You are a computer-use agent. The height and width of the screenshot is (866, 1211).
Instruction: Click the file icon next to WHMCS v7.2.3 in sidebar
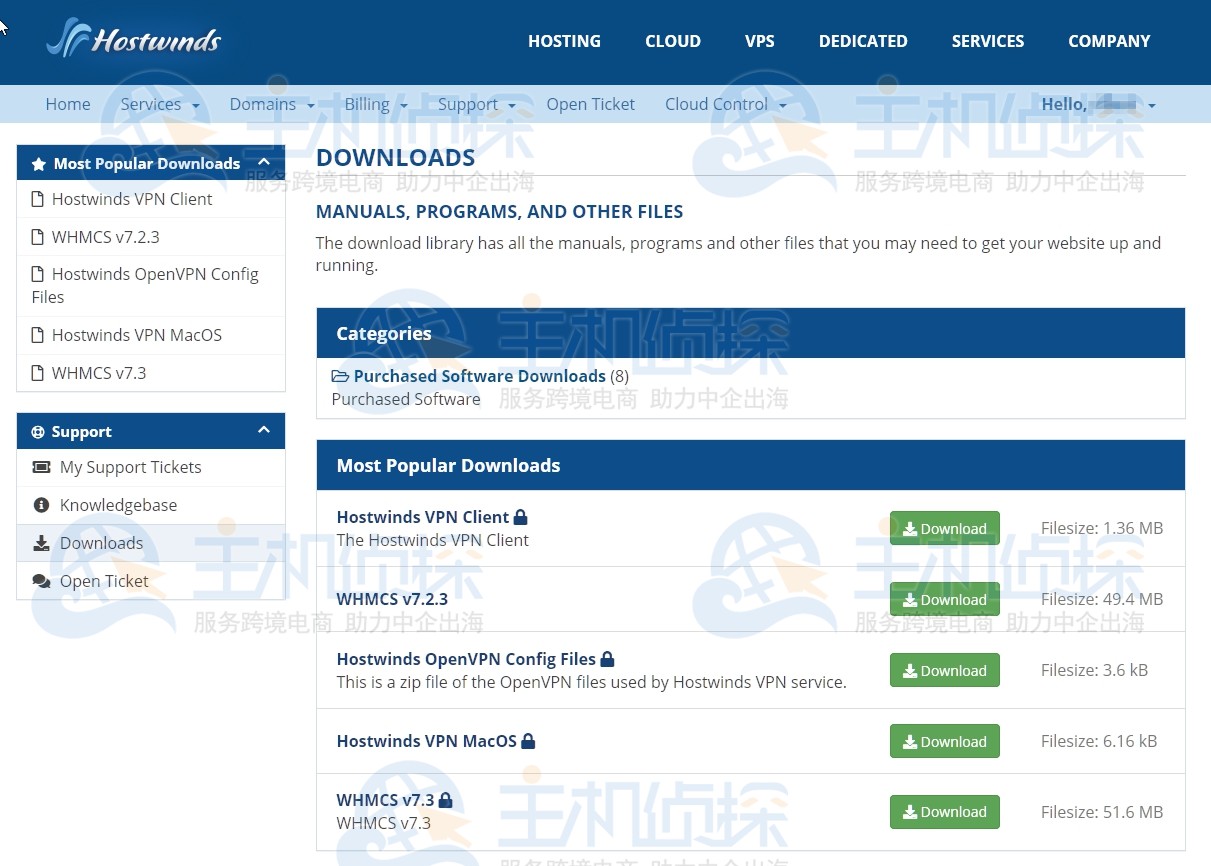pyautogui.click(x=38, y=237)
